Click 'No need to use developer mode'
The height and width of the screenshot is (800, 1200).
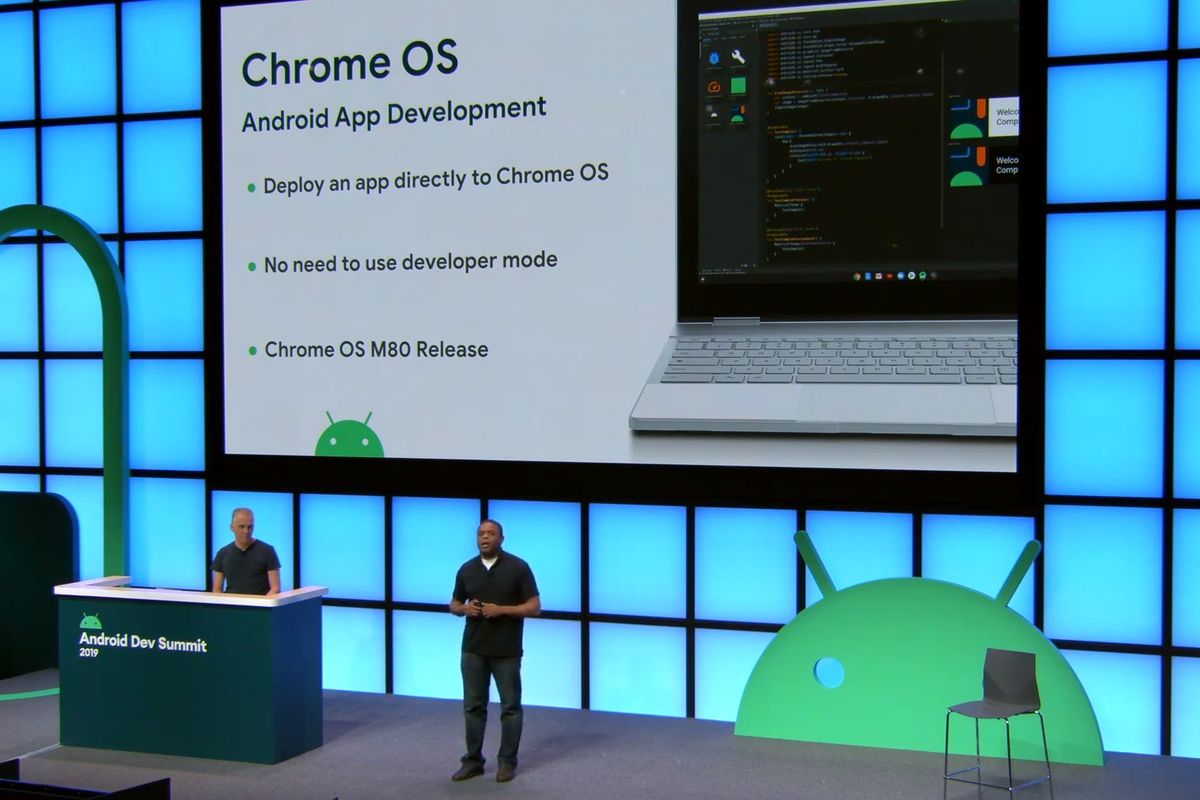410,263
